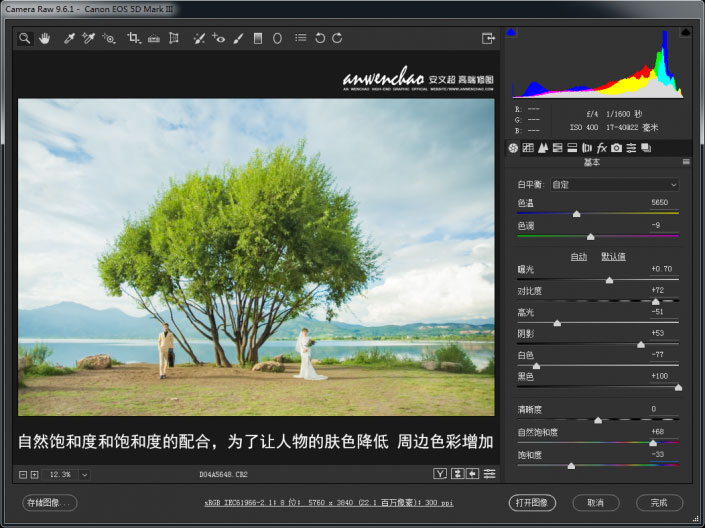
Task: Toggle before/after view with Y button
Action: point(440,474)
